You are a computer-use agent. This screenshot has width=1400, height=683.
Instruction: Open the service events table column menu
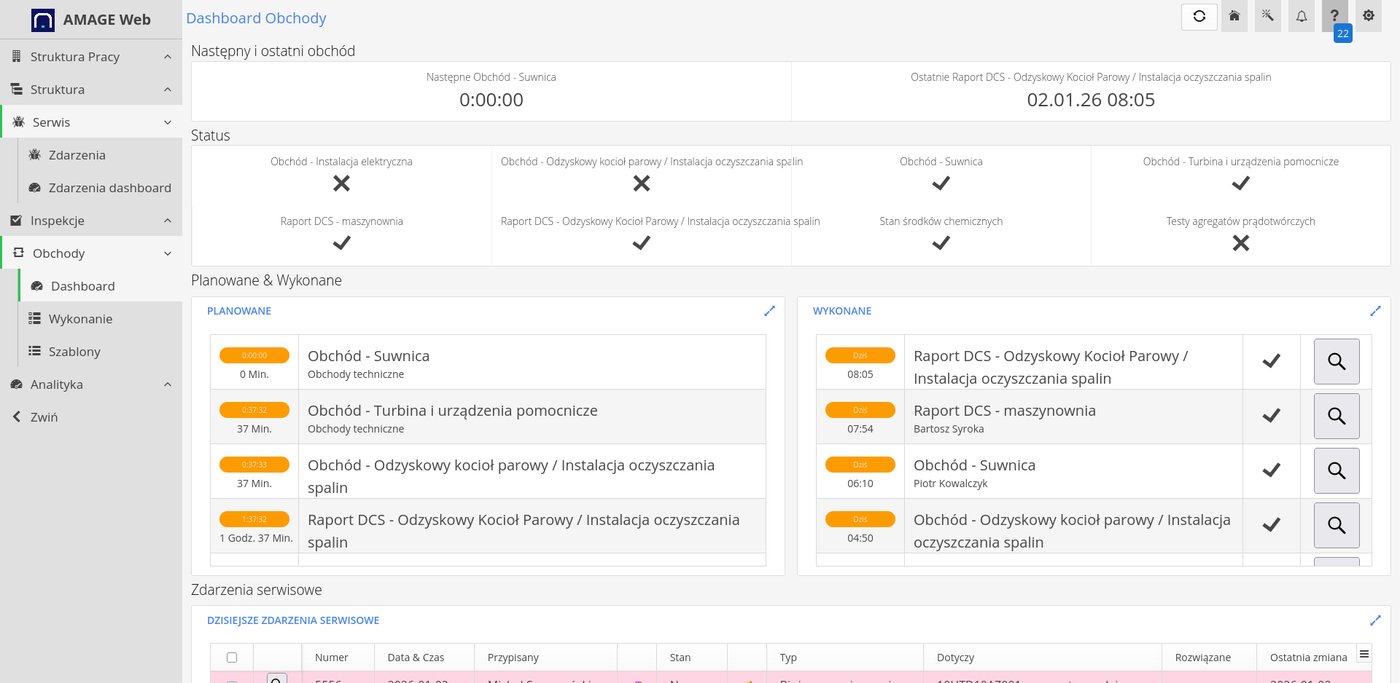point(1365,655)
